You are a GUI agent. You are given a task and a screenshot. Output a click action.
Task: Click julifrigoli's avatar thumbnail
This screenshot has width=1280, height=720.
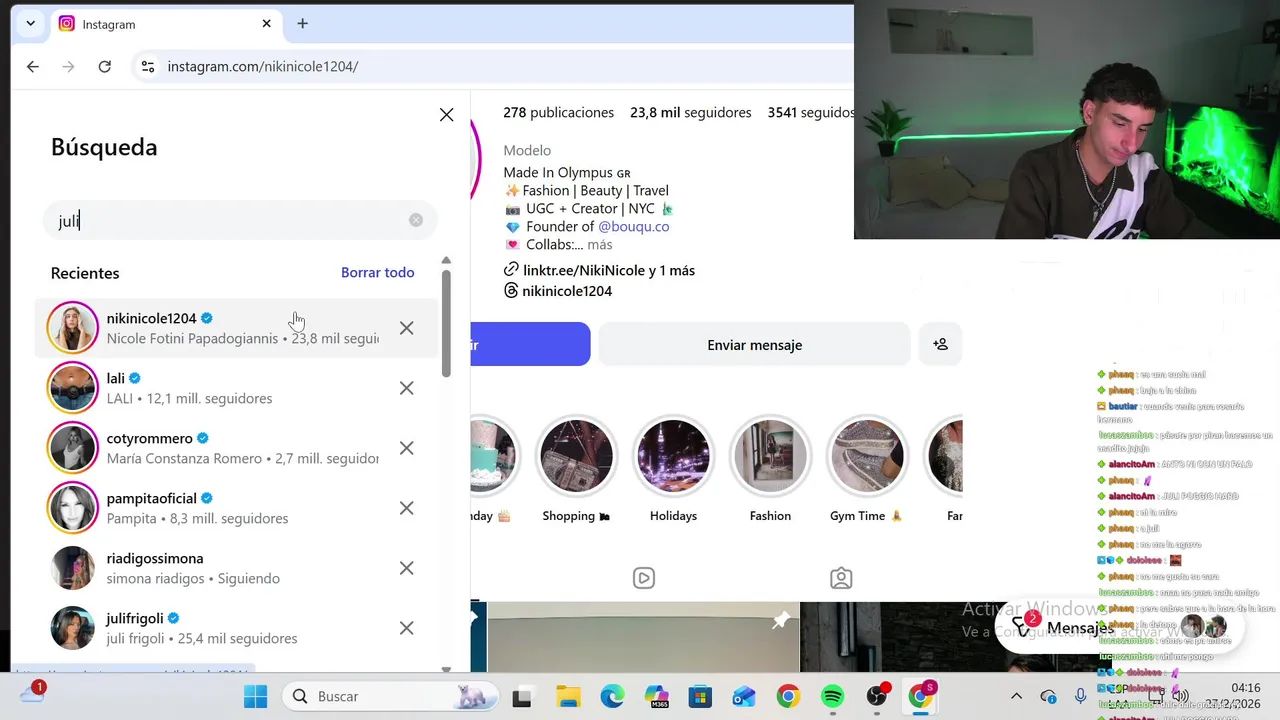73,628
